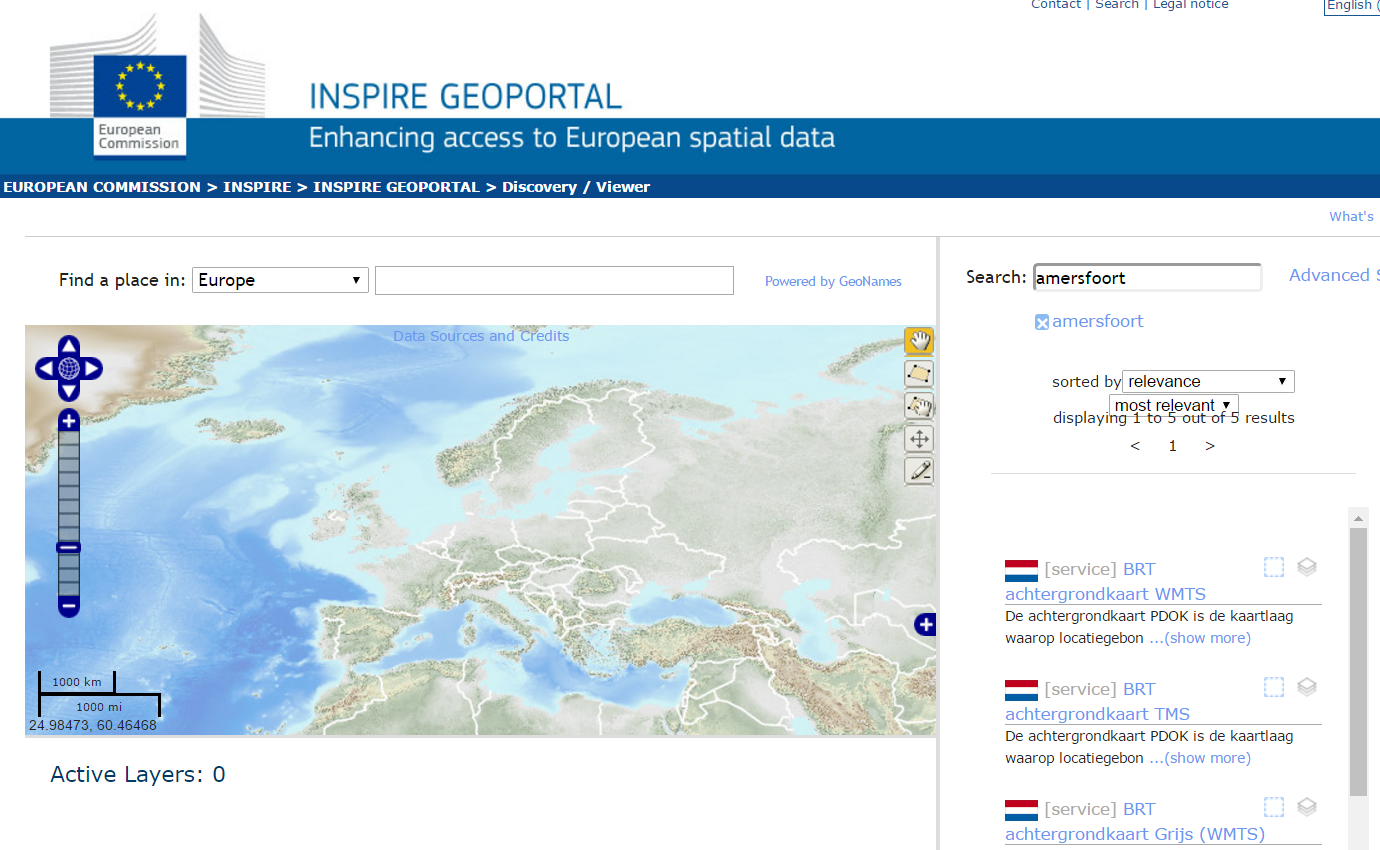The width and height of the screenshot is (1380, 850).
Task: Open the Europe region dropdown
Action: (x=280, y=280)
